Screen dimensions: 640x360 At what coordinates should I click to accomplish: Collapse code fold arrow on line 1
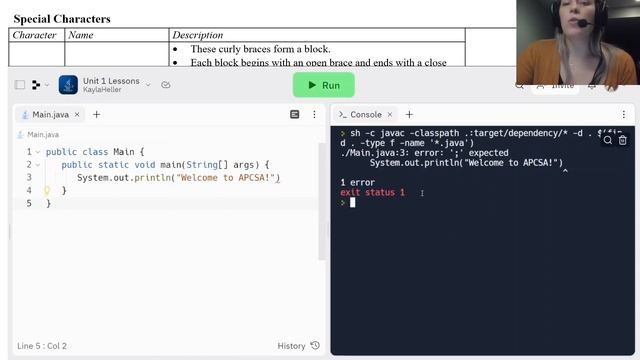coord(38,152)
